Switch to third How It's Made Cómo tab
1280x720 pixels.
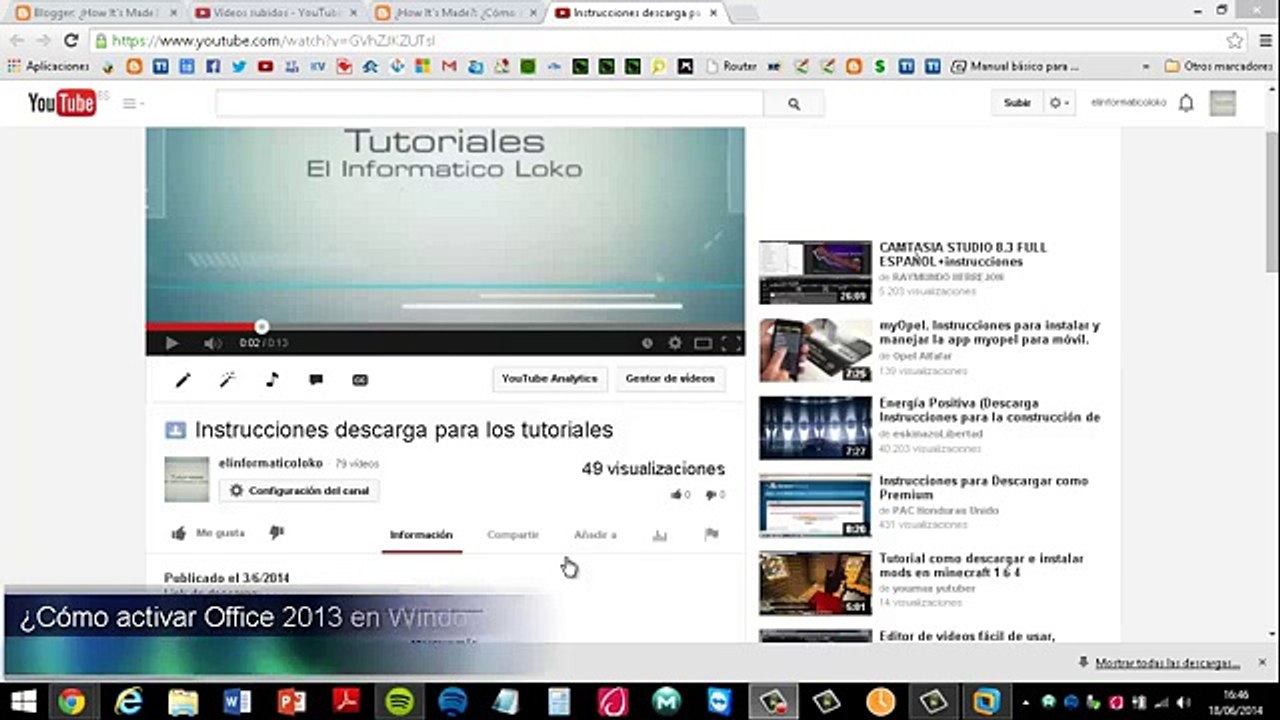[x=455, y=13]
